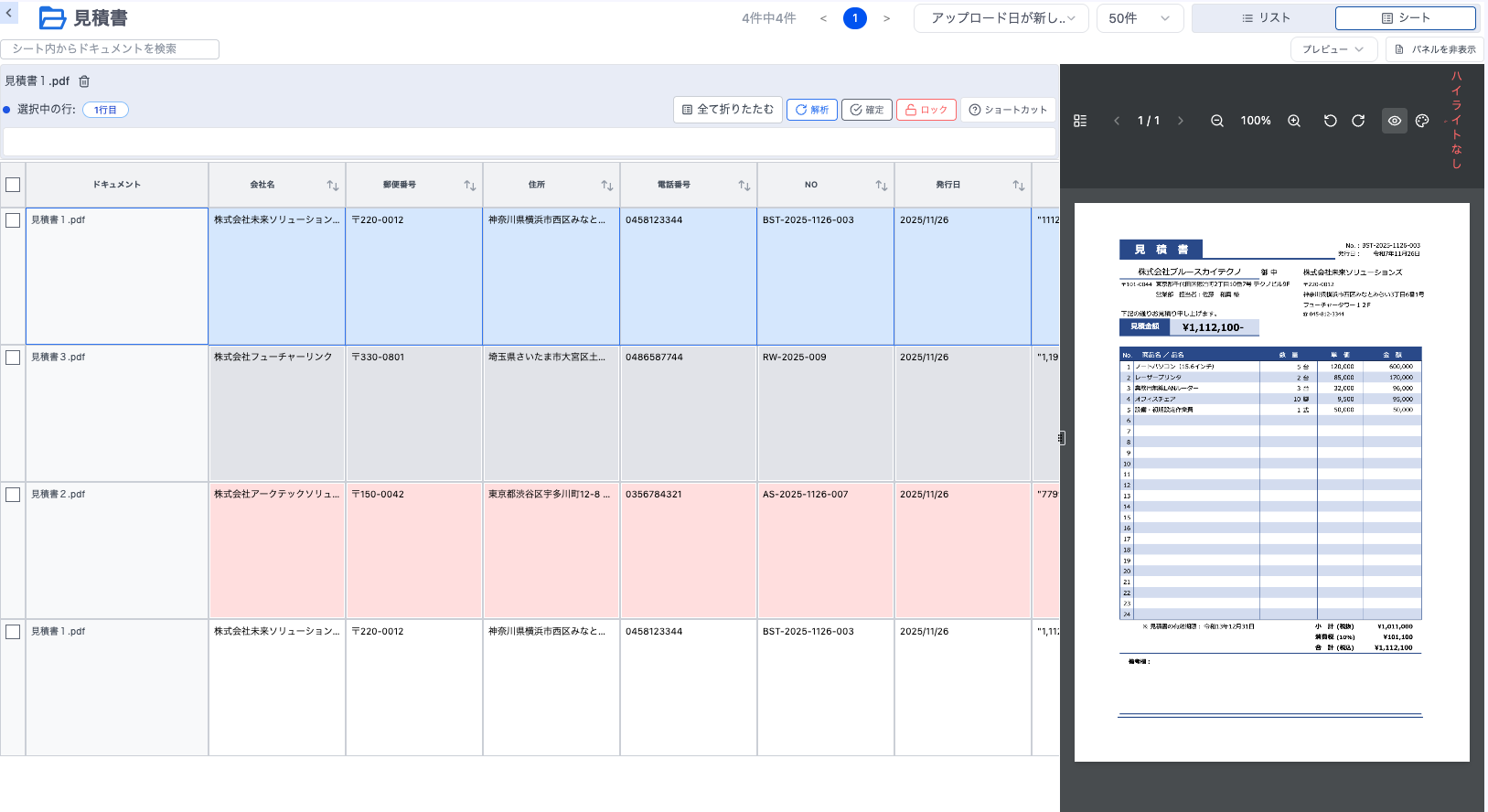
Task: Click パネルを非表示 button
Action: (x=1435, y=49)
